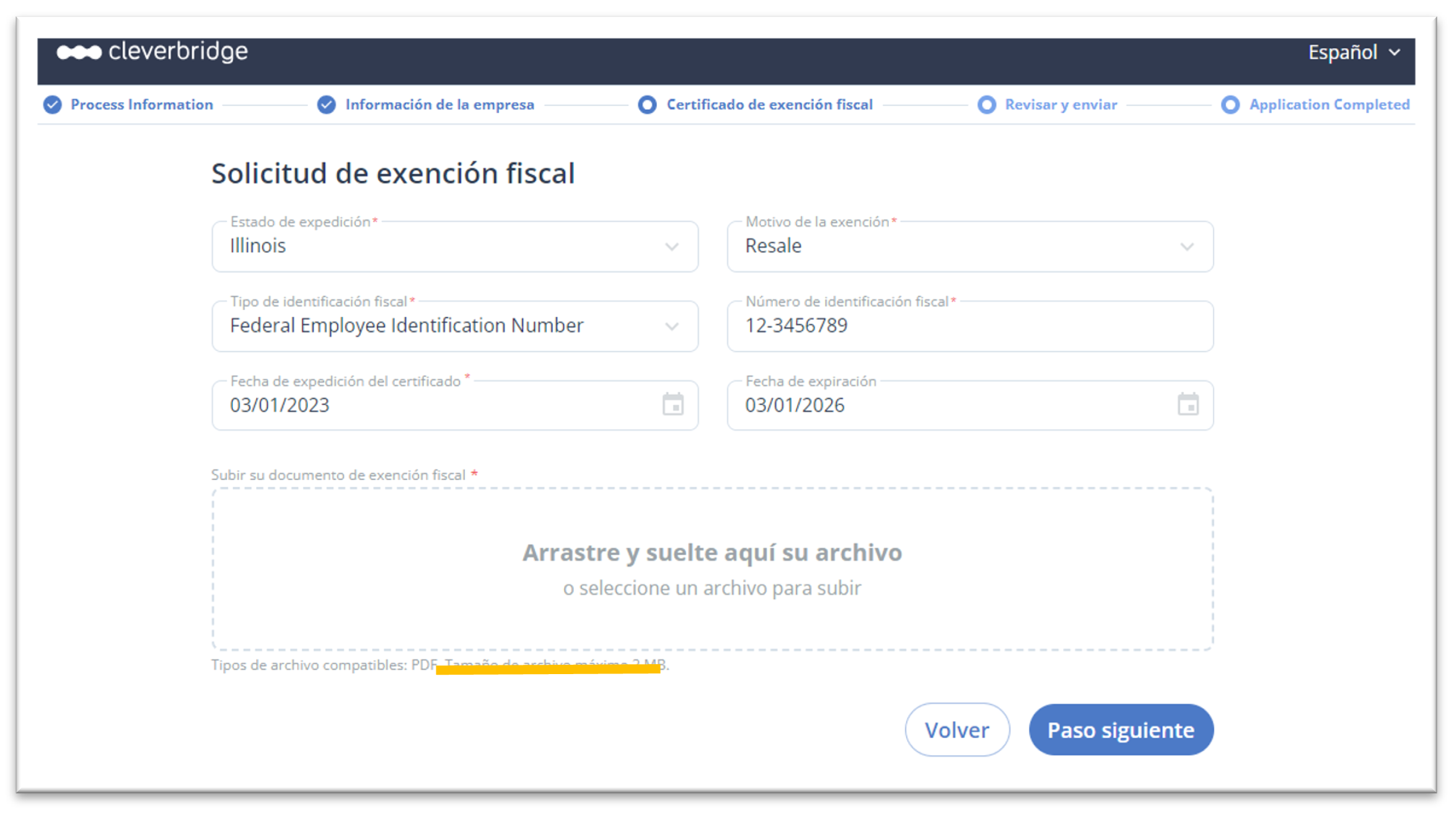Click 'o seleccione un archivo para subir'
Image resolution: width=1456 pixels, height=813 pixels.
click(x=712, y=588)
